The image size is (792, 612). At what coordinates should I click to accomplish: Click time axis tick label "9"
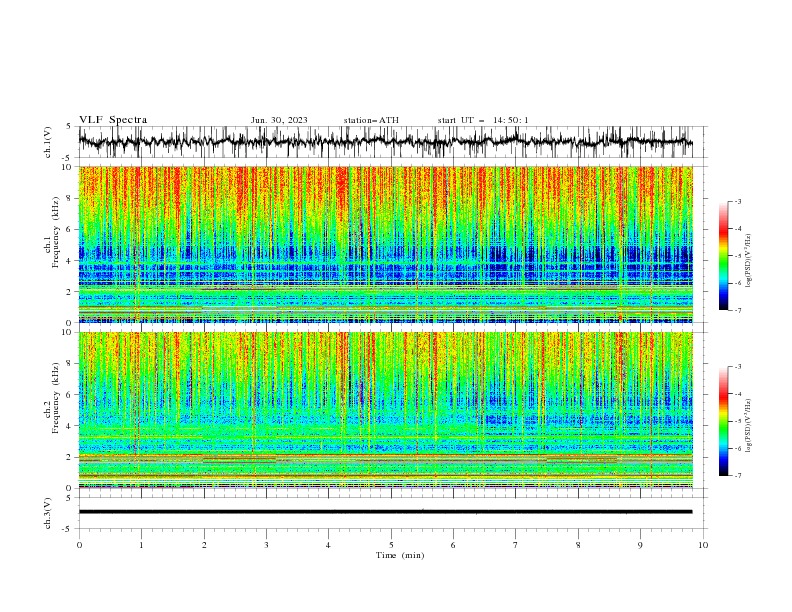640,545
